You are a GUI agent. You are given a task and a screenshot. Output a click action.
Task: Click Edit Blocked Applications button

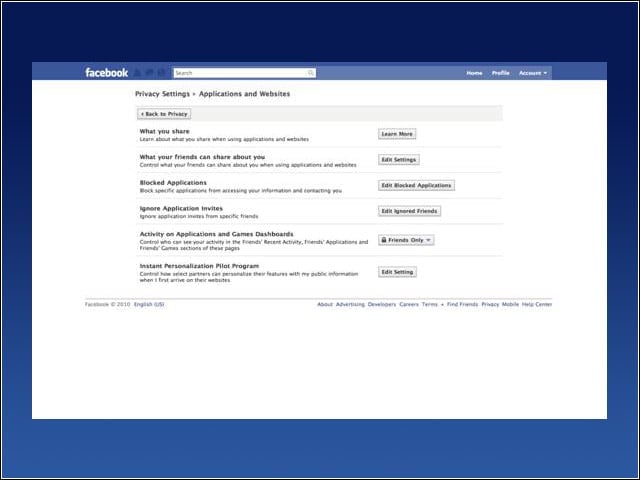(416, 185)
